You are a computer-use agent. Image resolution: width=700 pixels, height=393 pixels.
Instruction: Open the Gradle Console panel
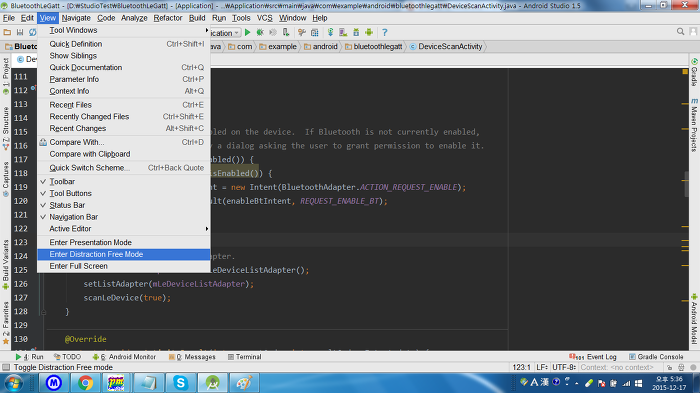[656, 357]
